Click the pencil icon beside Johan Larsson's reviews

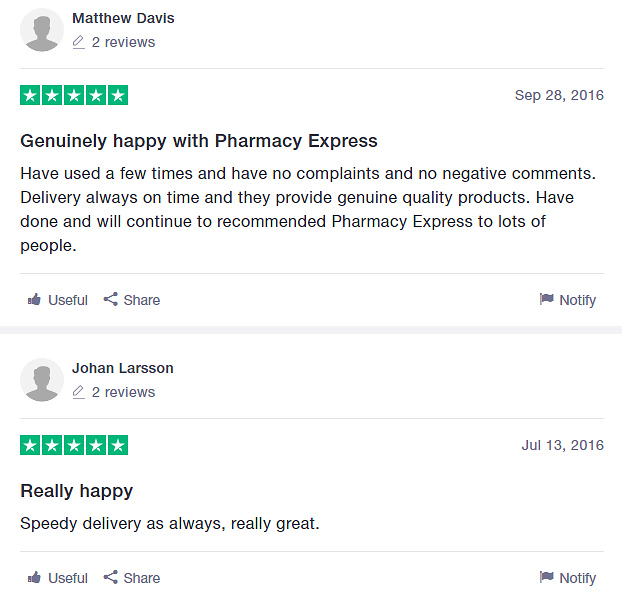(x=79, y=392)
